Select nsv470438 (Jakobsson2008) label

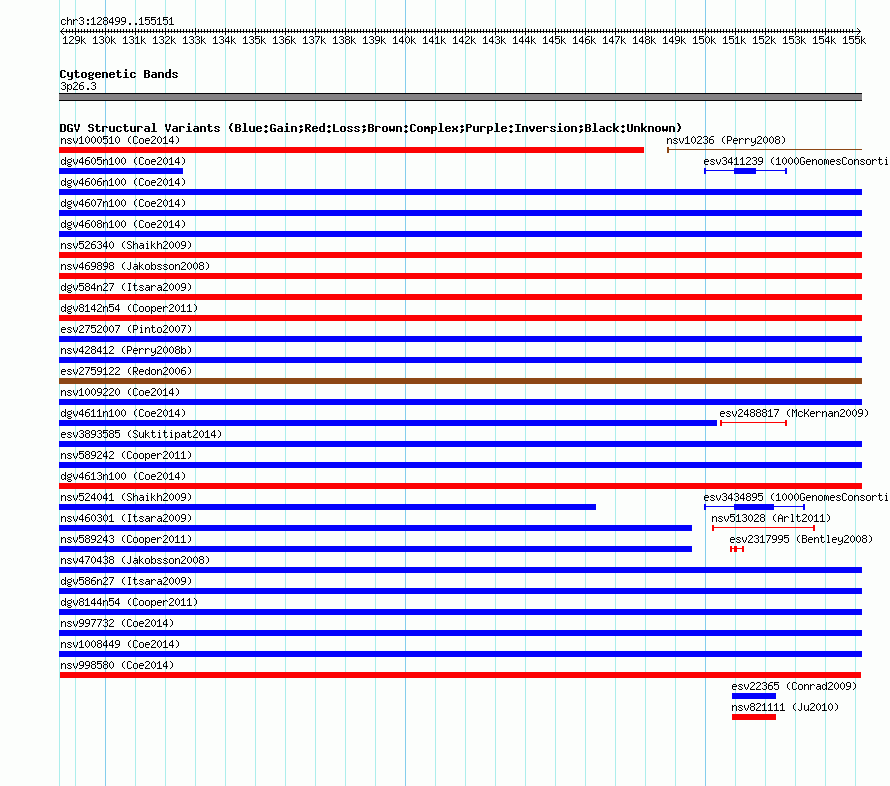(135, 560)
